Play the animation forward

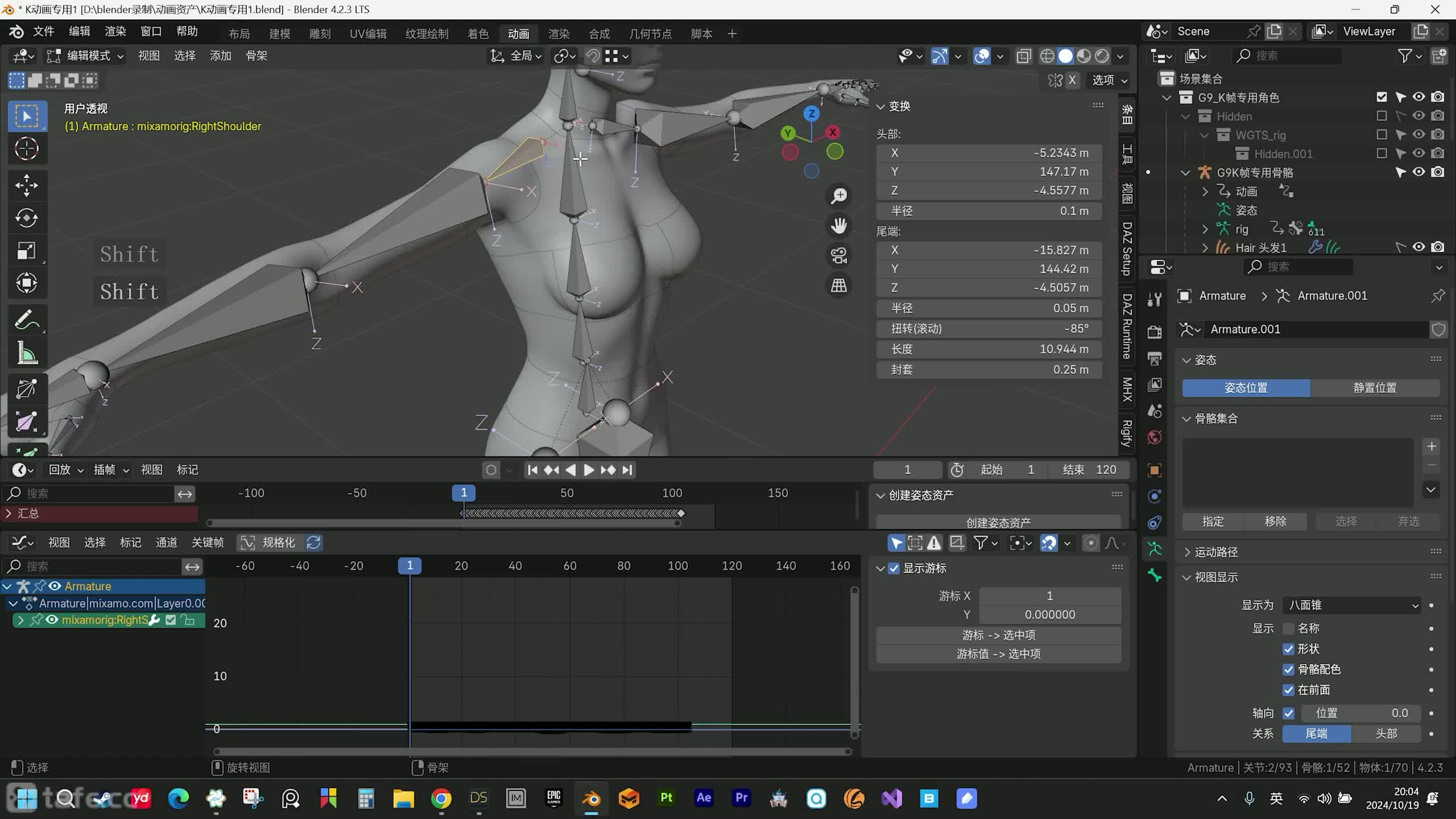pos(589,470)
